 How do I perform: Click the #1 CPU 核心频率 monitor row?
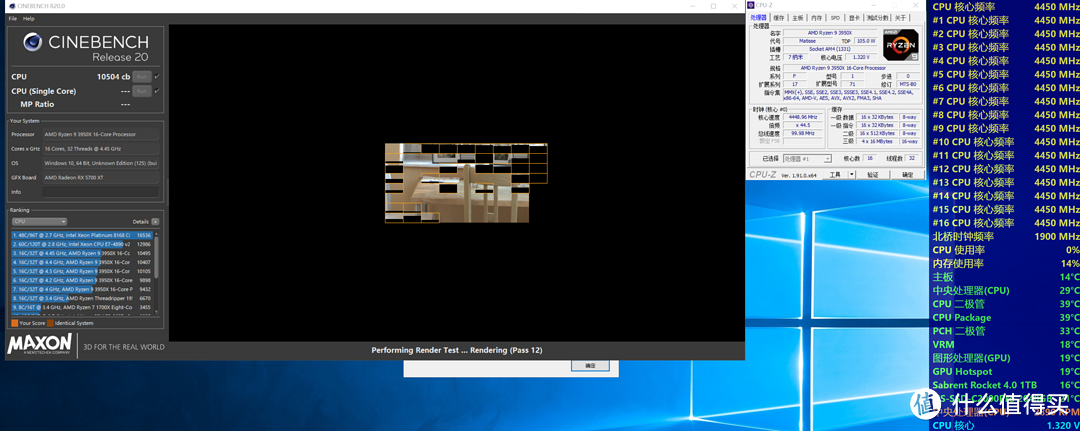(1006, 20)
